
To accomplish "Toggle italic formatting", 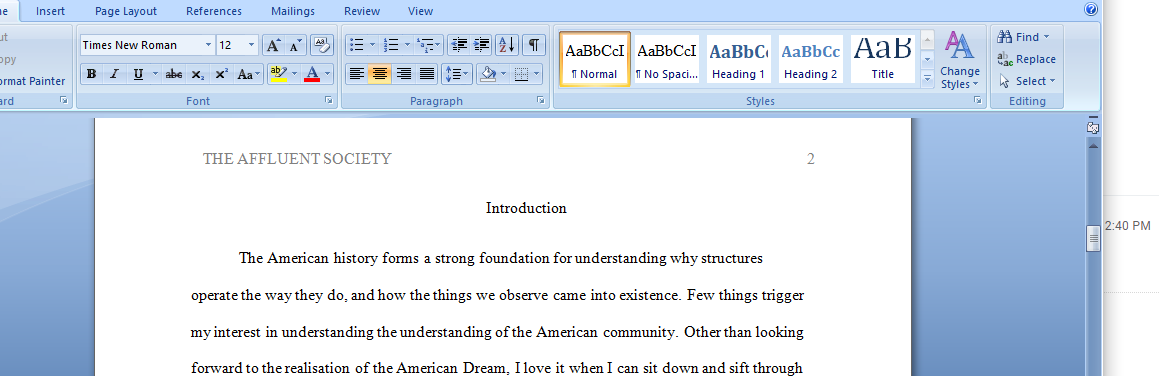I will 114,74.
